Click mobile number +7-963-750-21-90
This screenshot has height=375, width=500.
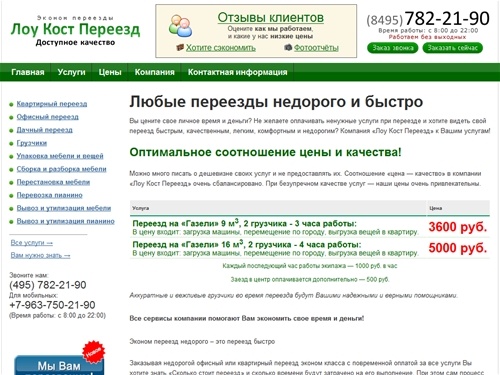(52, 305)
